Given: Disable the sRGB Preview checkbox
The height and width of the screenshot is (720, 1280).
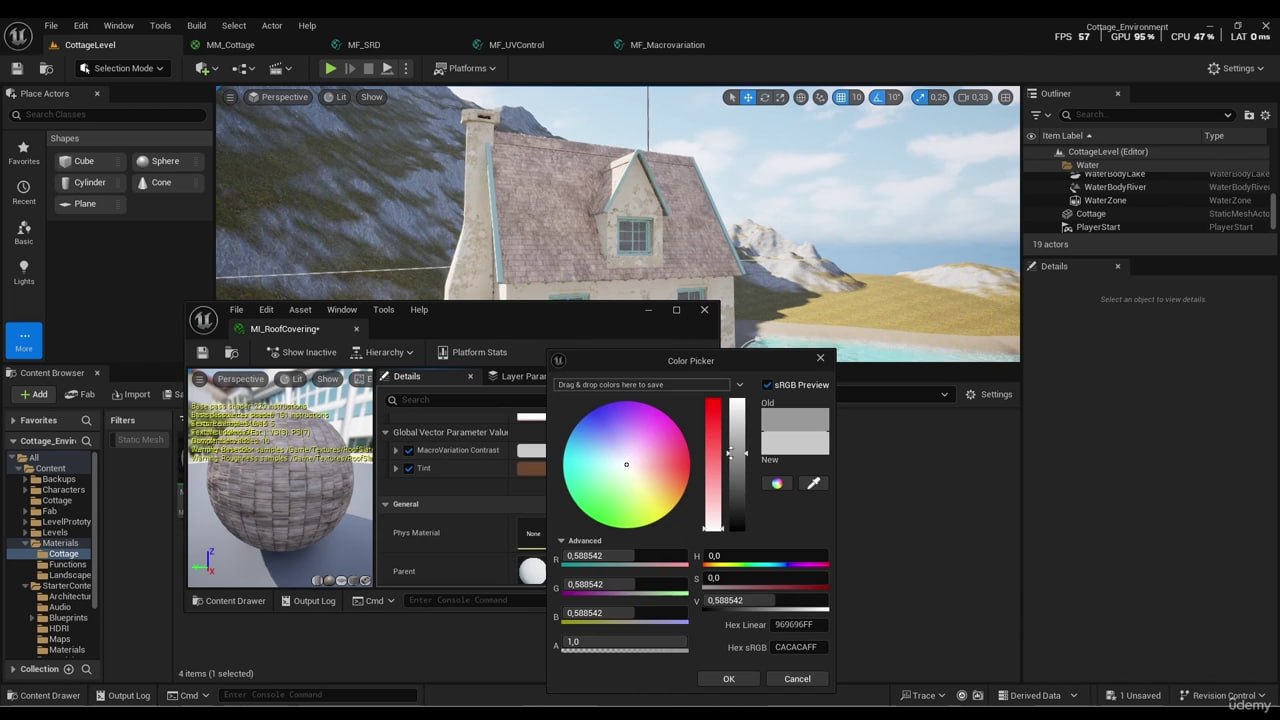Looking at the screenshot, I should pos(768,384).
